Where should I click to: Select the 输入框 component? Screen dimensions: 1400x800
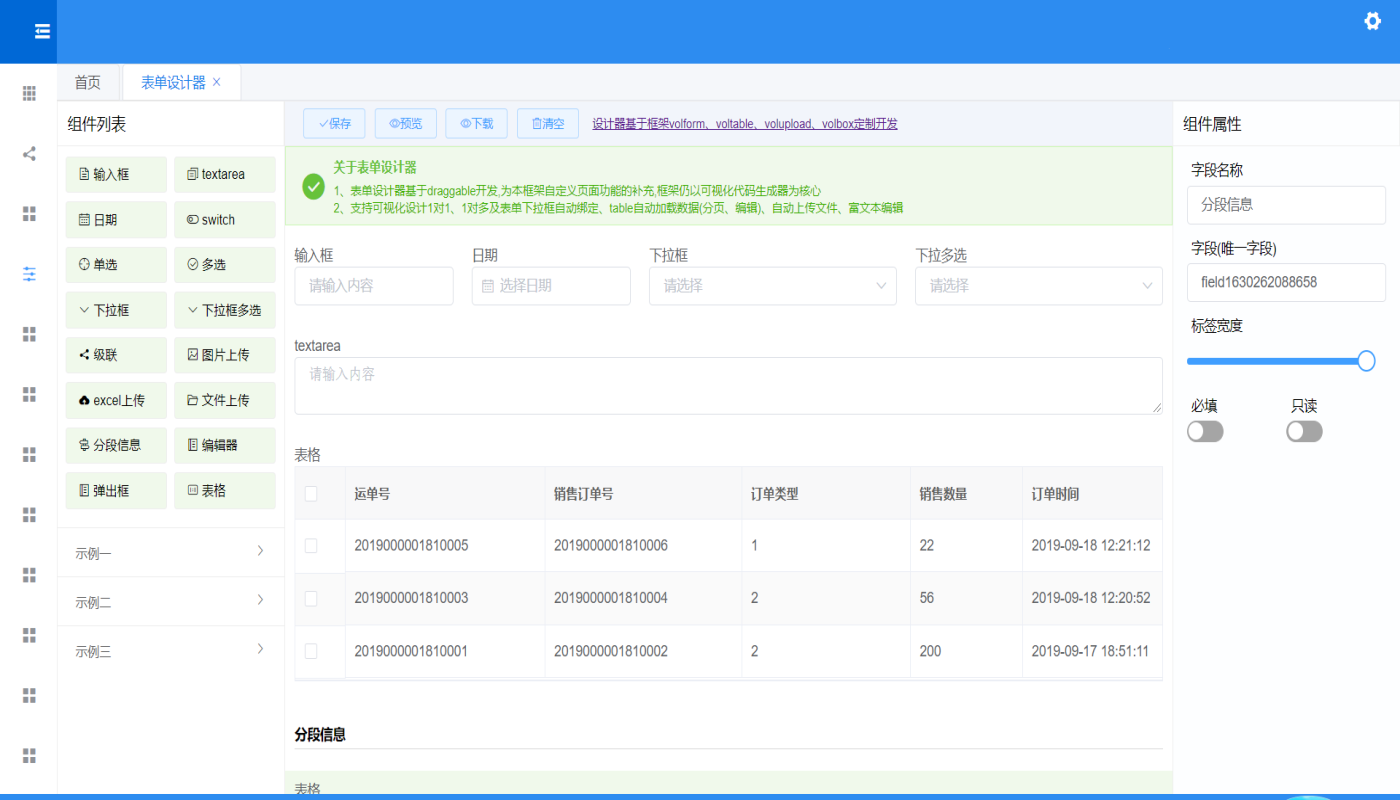[116, 174]
